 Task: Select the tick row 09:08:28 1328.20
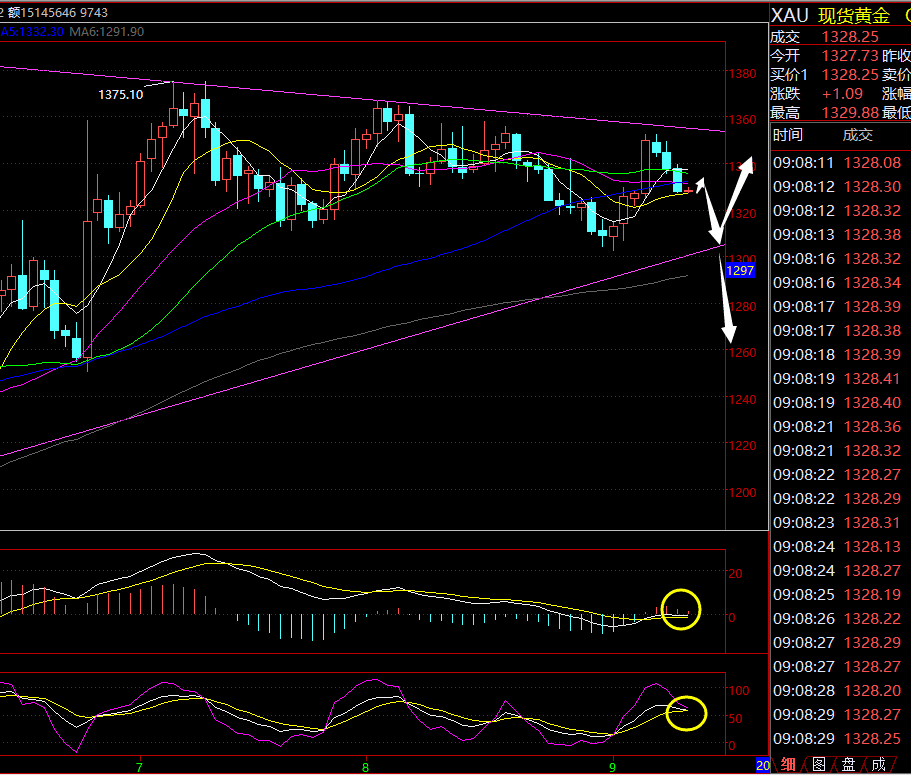pos(837,691)
